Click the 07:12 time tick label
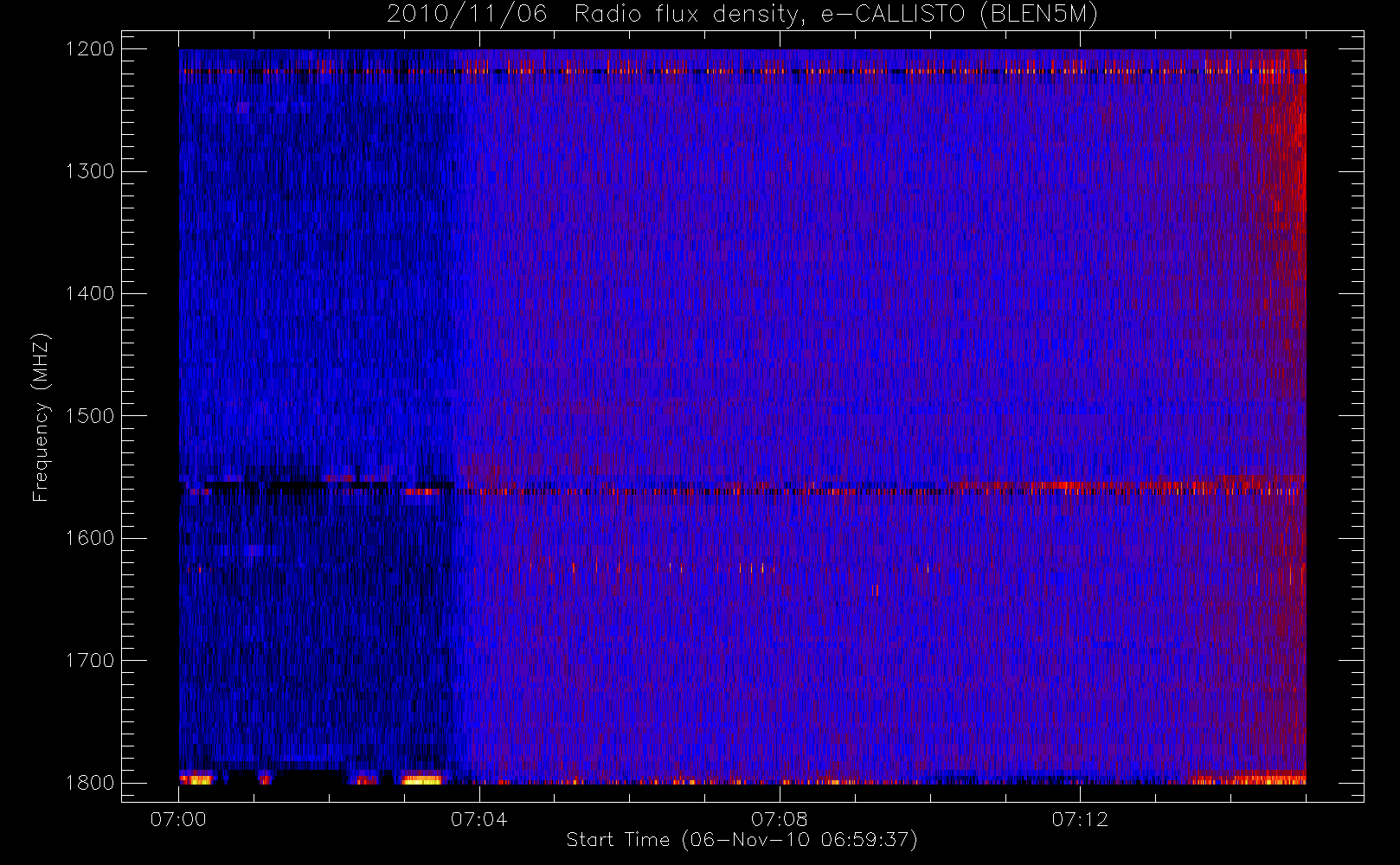The width and height of the screenshot is (1400, 865). [x=1079, y=819]
